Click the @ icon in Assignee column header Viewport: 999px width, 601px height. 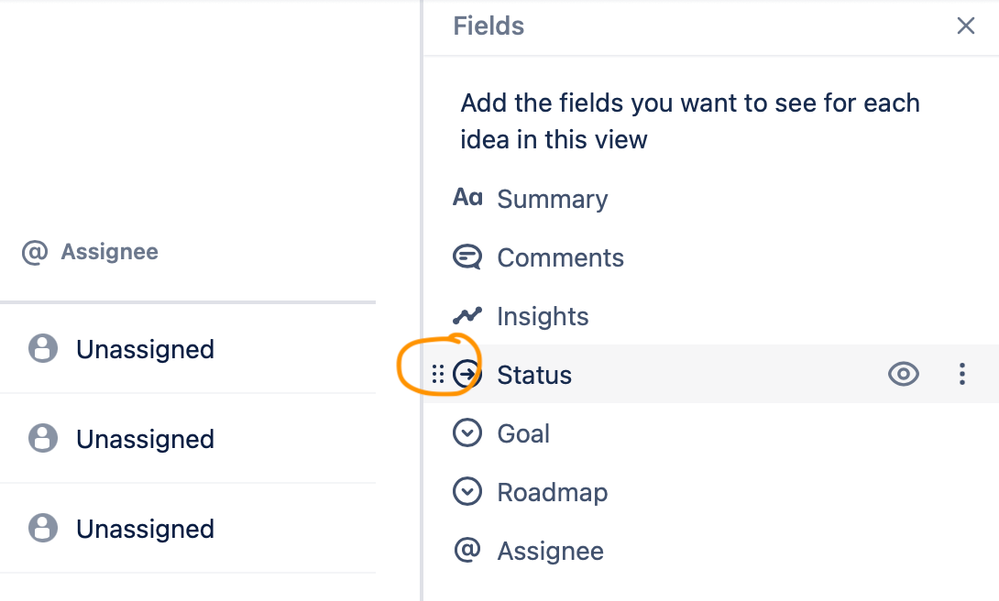coord(35,252)
